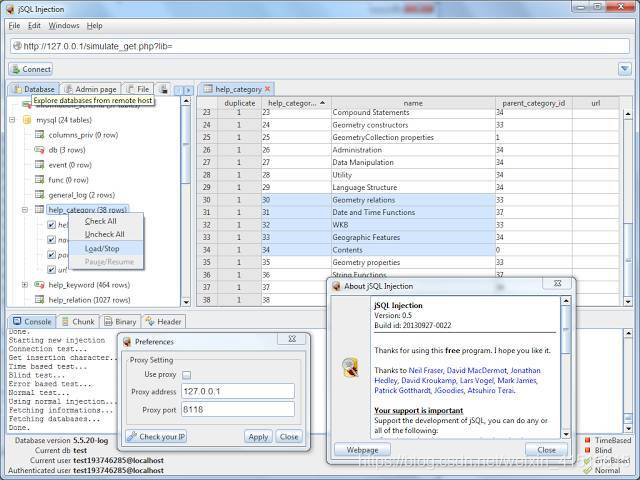Screen dimensions: 640x480
Task: Open the Help menu
Action: click(95, 26)
